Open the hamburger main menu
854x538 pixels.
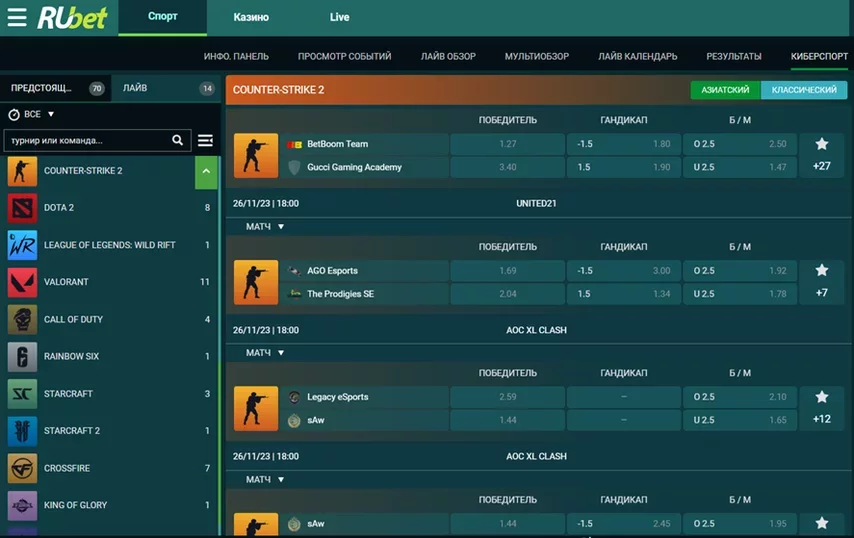pyautogui.click(x=17, y=17)
